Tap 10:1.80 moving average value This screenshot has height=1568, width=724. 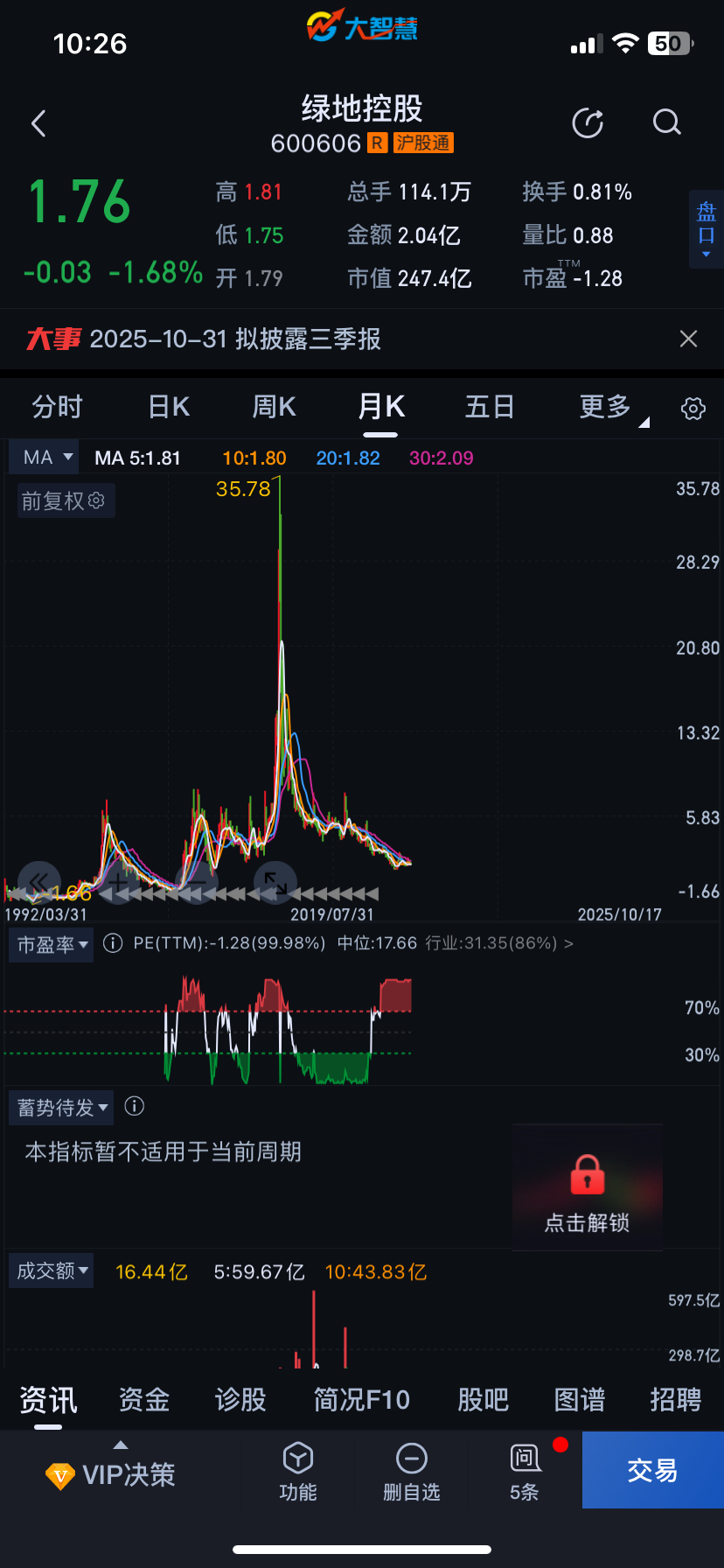[x=254, y=458]
